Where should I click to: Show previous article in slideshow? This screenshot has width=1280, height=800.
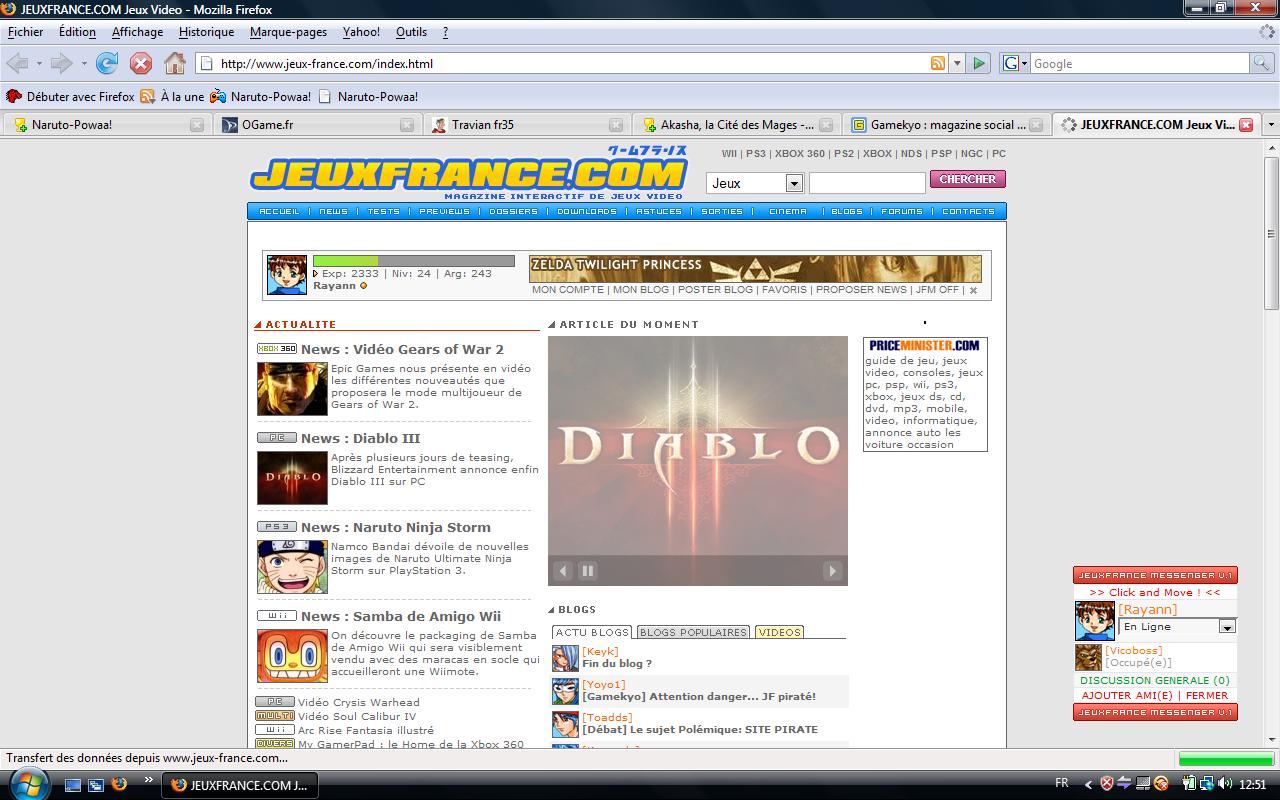coord(563,571)
